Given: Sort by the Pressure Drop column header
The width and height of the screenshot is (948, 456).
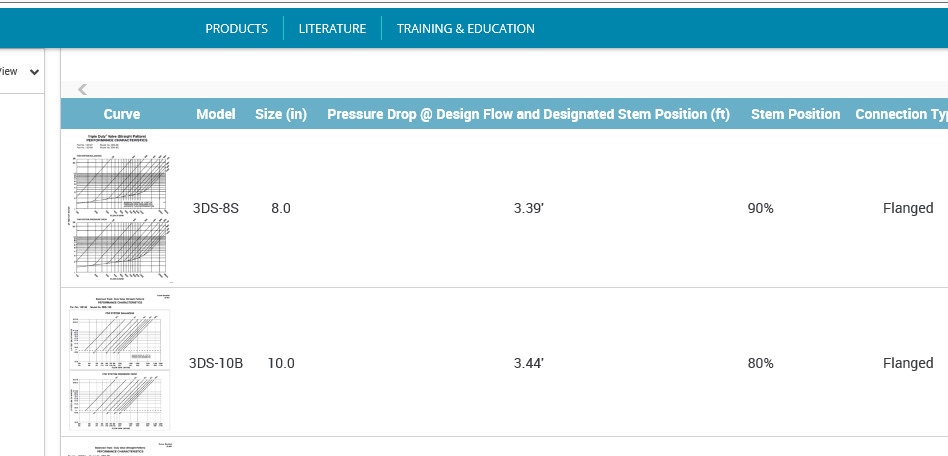Looking at the screenshot, I should pyautogui.click(x=528, y=114).
